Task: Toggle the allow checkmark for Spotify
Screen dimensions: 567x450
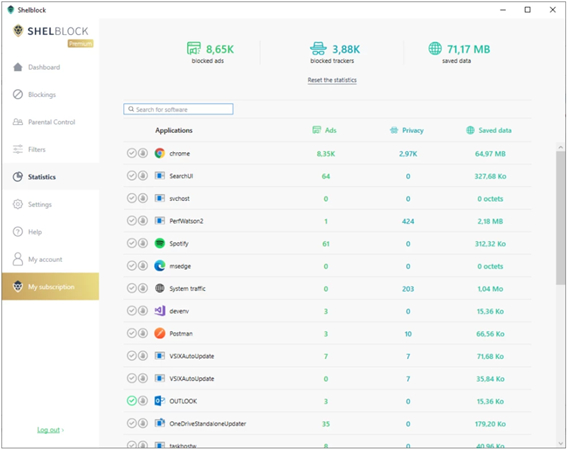Action: pyautogui.click(x=132, y=243)
